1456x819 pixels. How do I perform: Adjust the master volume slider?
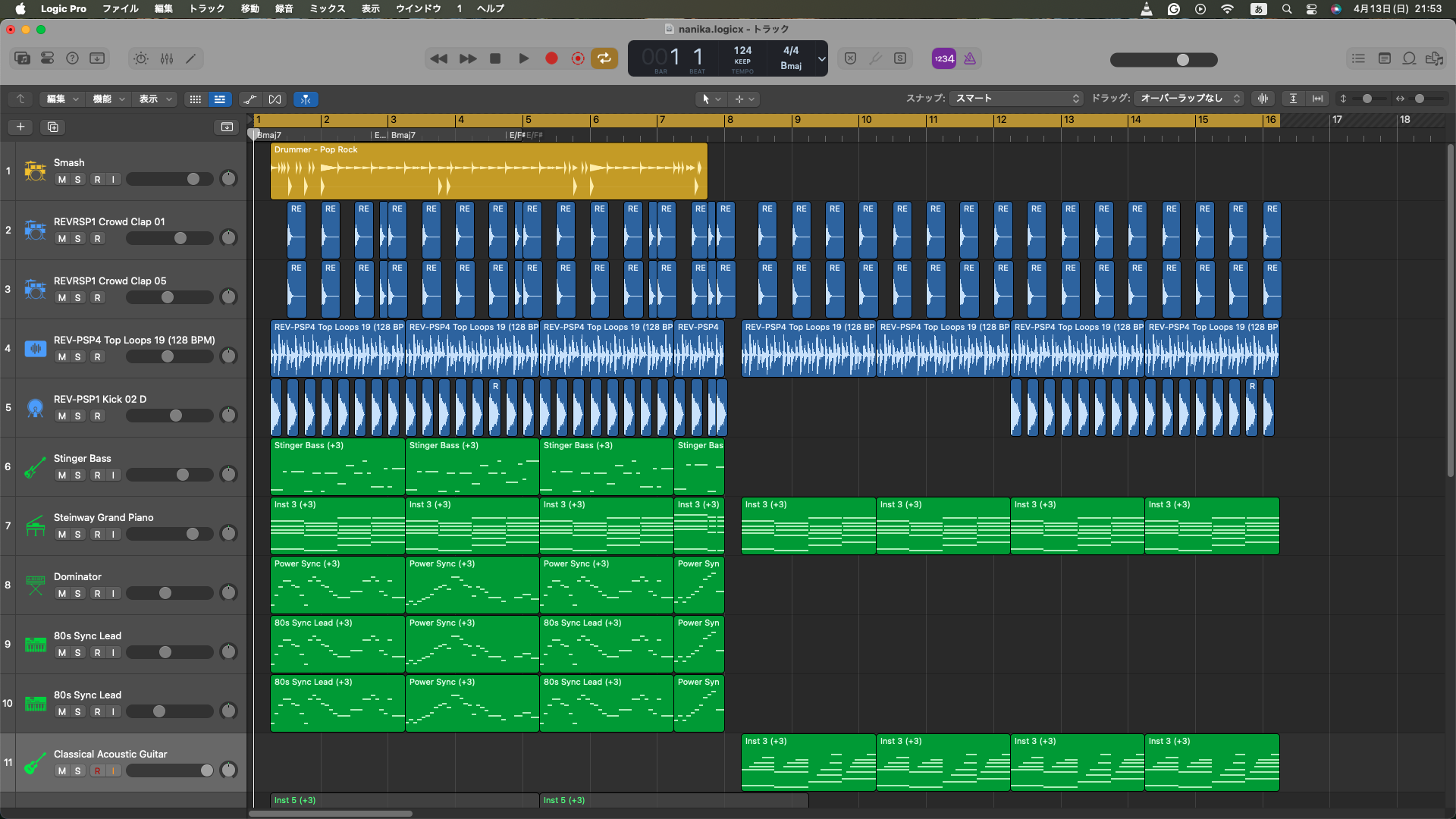click(1163, 59)
